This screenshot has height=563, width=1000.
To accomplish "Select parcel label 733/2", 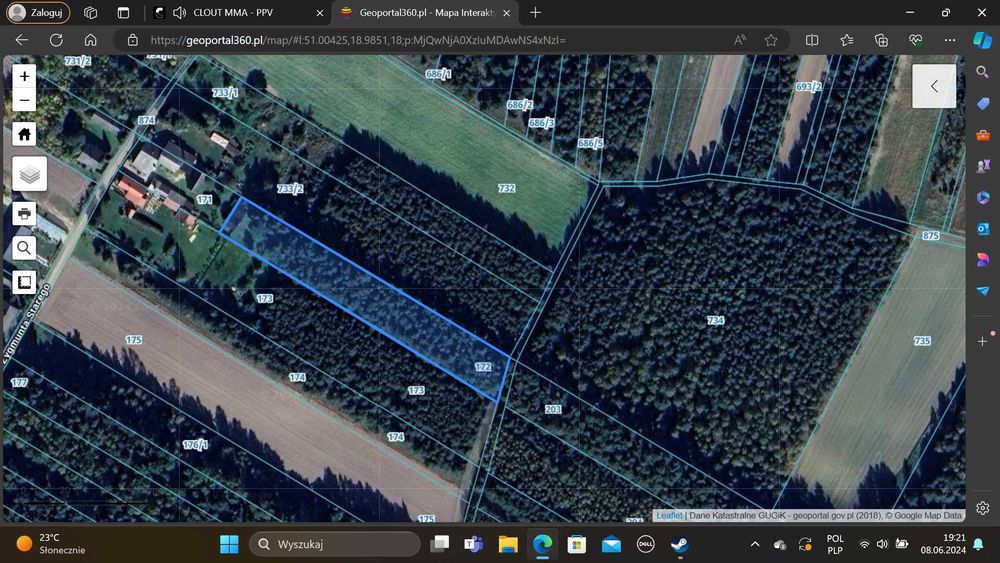I will [x=290, y=189].
